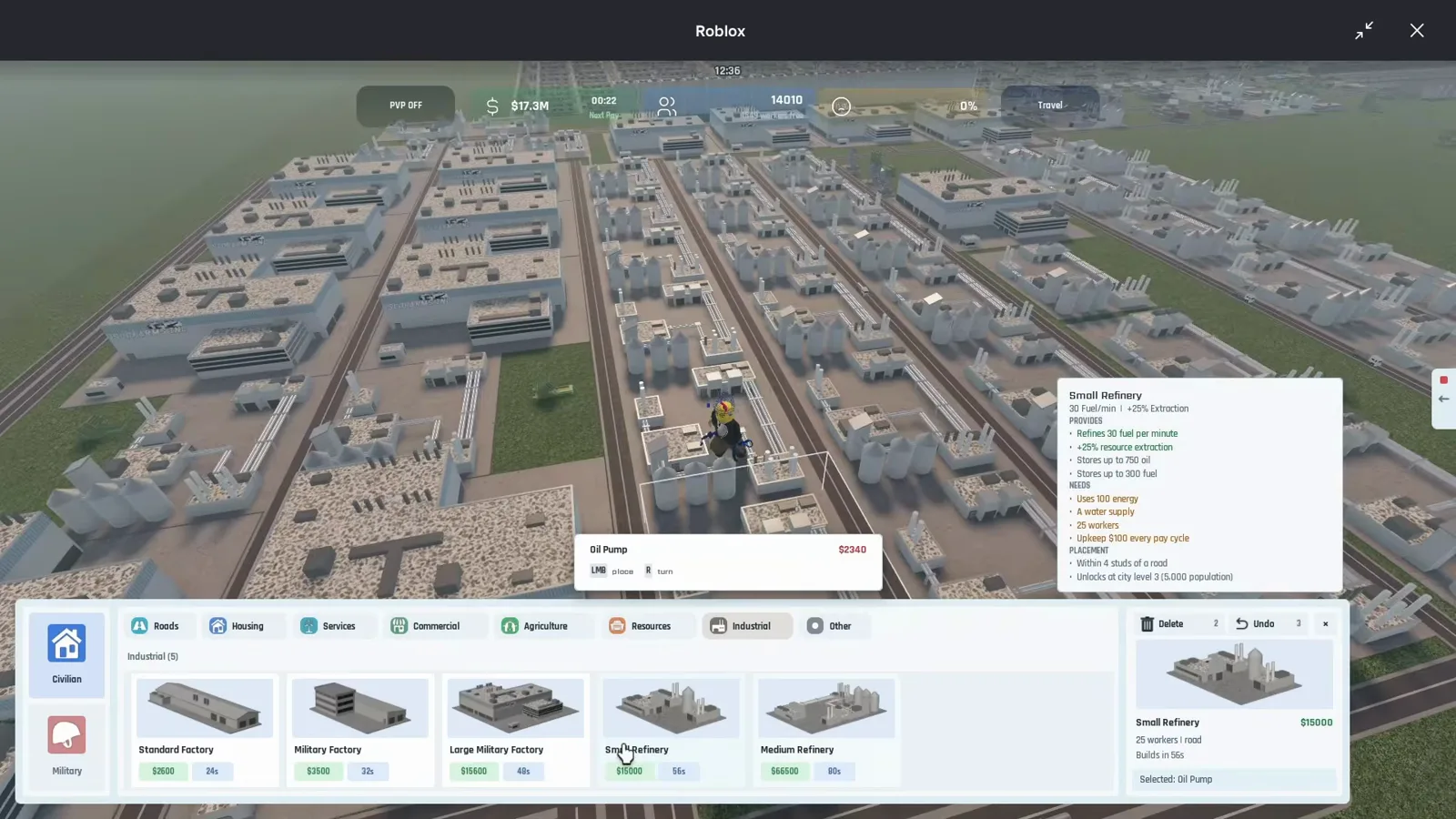Toggle the PVP OFF button
This screenshot has height=819, width=1456.
406,106
